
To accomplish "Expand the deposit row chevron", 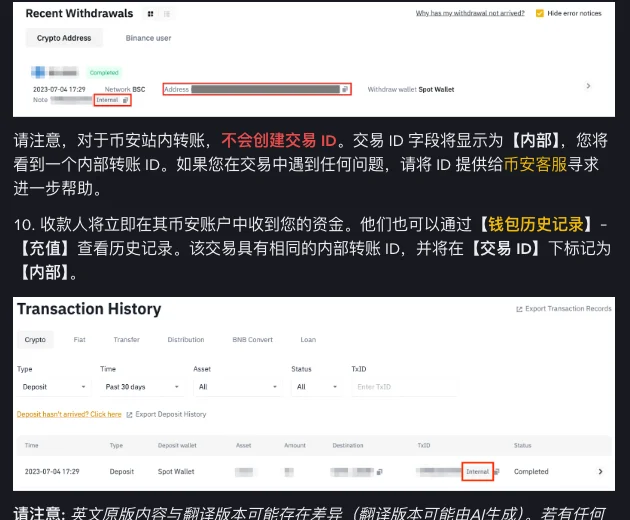I will click(600, 472).
